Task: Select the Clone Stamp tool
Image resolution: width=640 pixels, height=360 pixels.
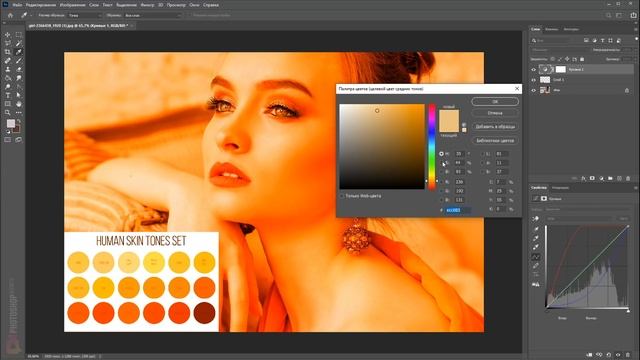Action: pos(8,69)
